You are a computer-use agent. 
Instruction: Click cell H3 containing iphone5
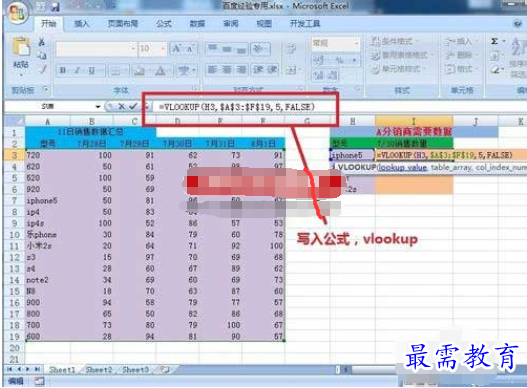(x=352, y=155)
